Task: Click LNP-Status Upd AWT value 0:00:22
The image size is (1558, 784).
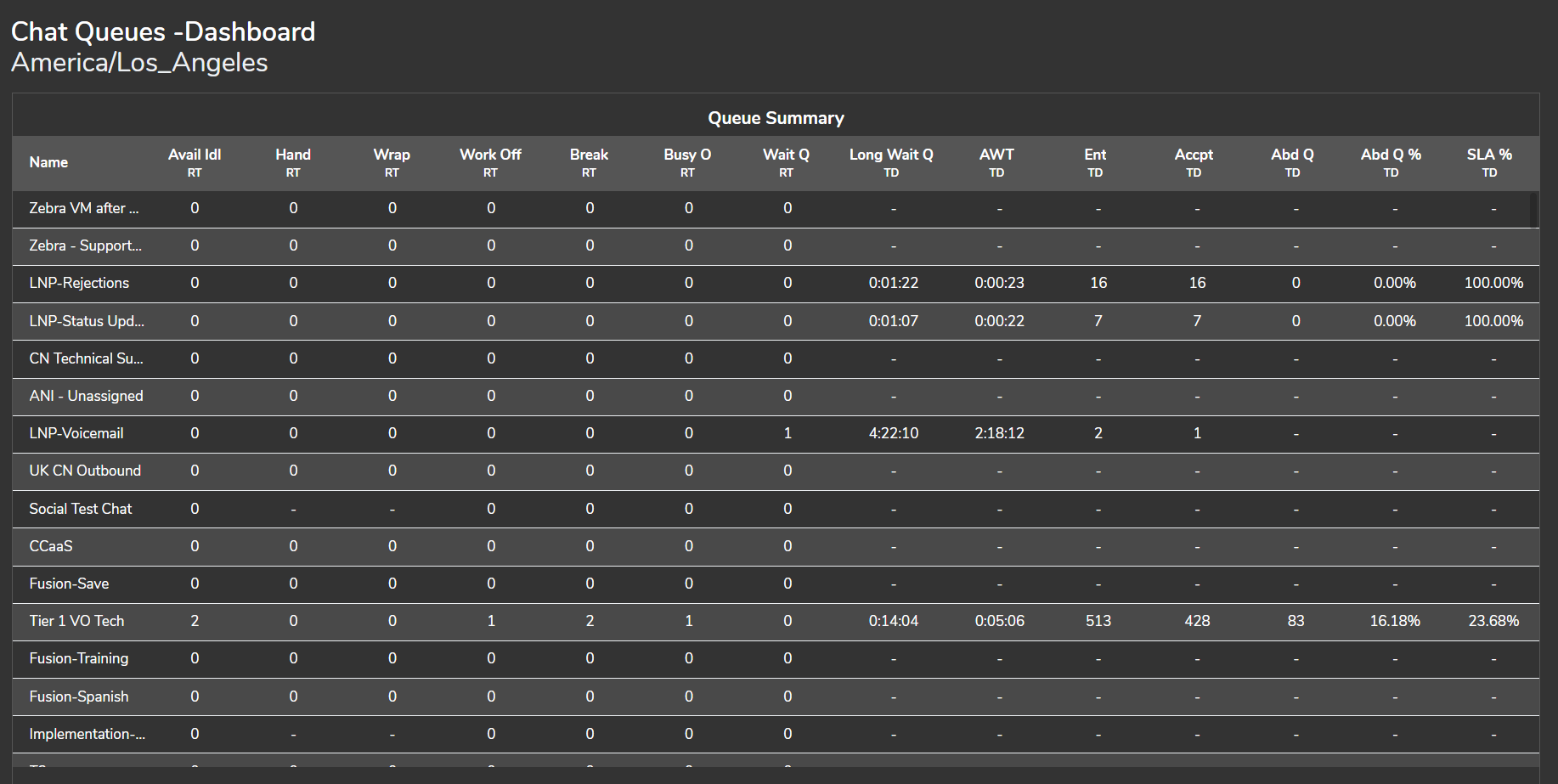Action: pos(1000,321)
